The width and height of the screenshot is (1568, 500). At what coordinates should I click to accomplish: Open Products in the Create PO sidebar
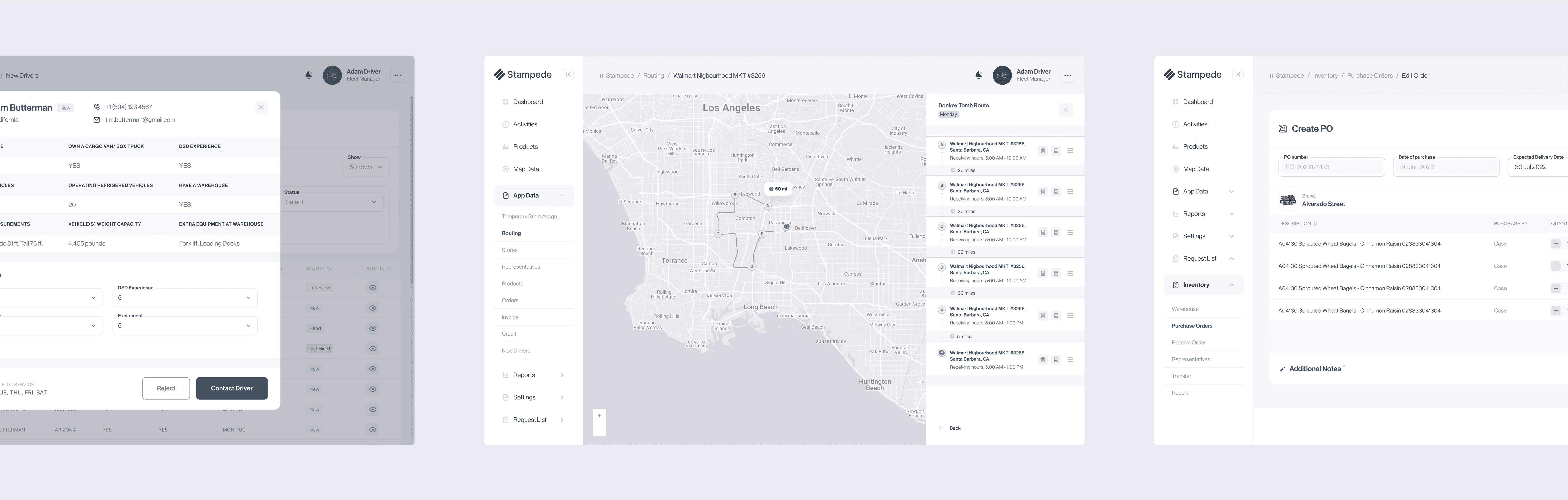tap(1195, 147)
